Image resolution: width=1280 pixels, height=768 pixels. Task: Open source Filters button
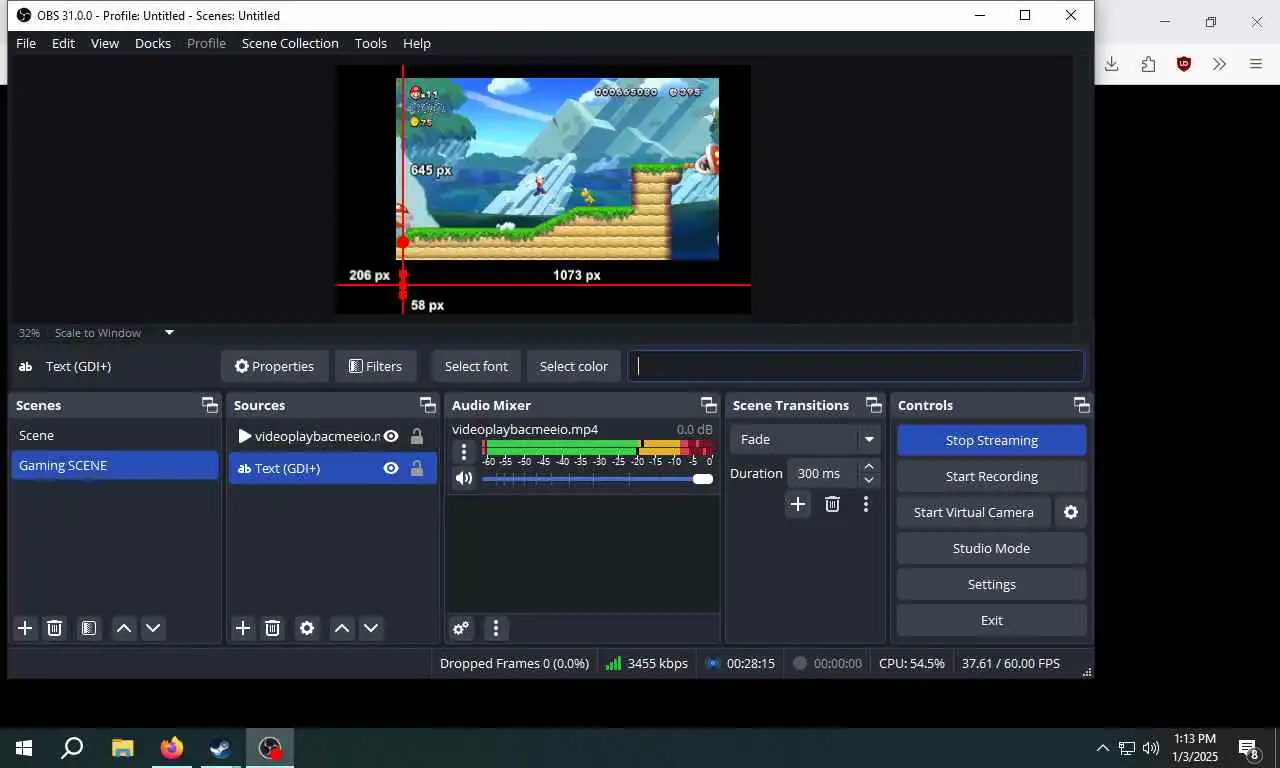pyautogui.click(x=375, y=366)
